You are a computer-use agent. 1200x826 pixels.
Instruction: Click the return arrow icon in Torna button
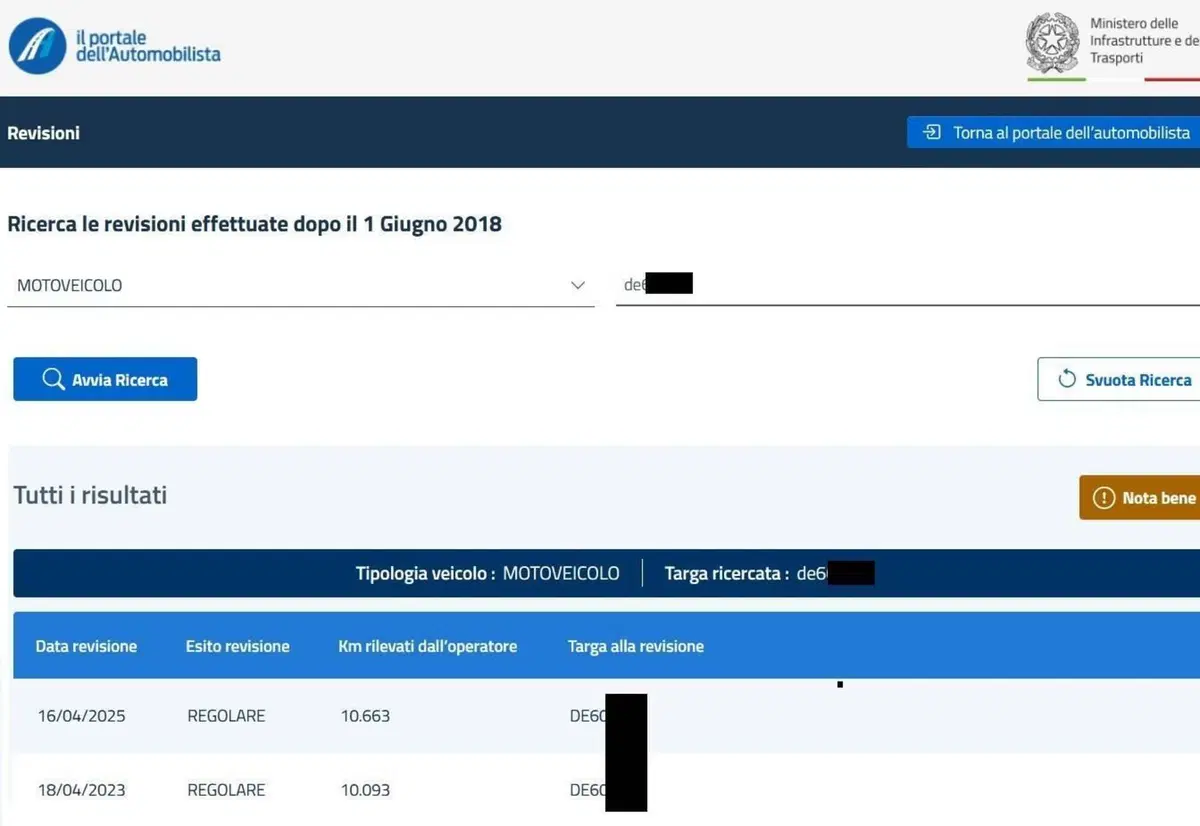click(x=932, y=133)
